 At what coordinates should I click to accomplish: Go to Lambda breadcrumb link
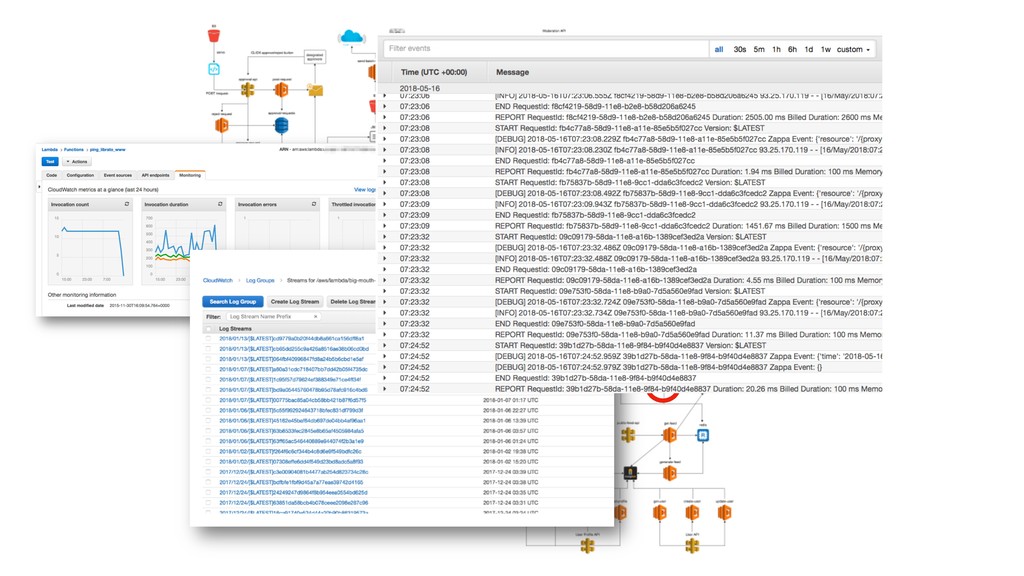pos(49,150)
